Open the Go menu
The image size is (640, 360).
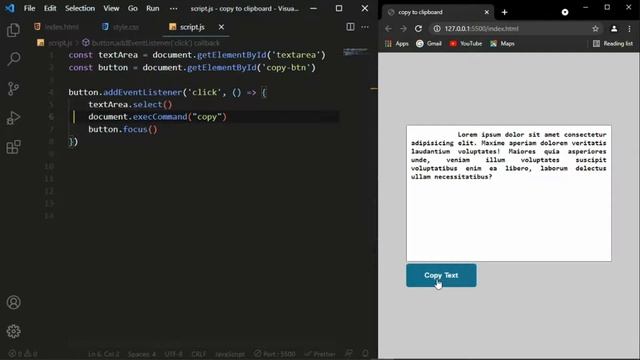(x=133, y=8)
